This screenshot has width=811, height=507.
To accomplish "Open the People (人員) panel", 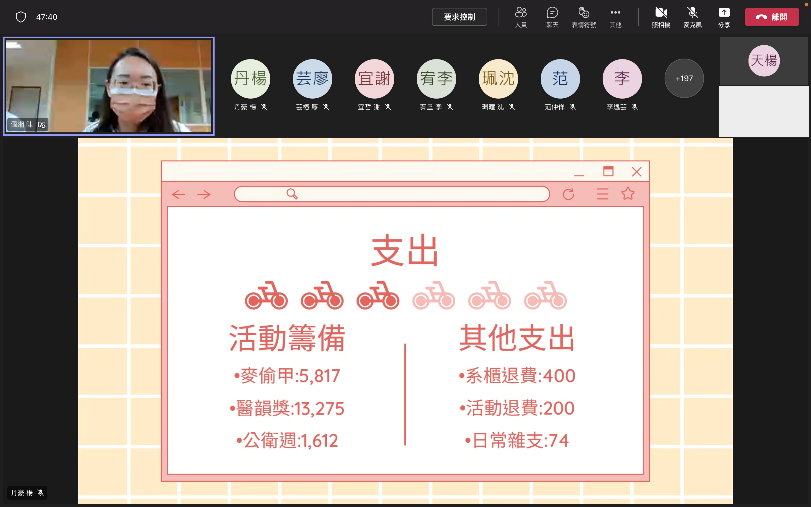I will [x=521, y=15].
